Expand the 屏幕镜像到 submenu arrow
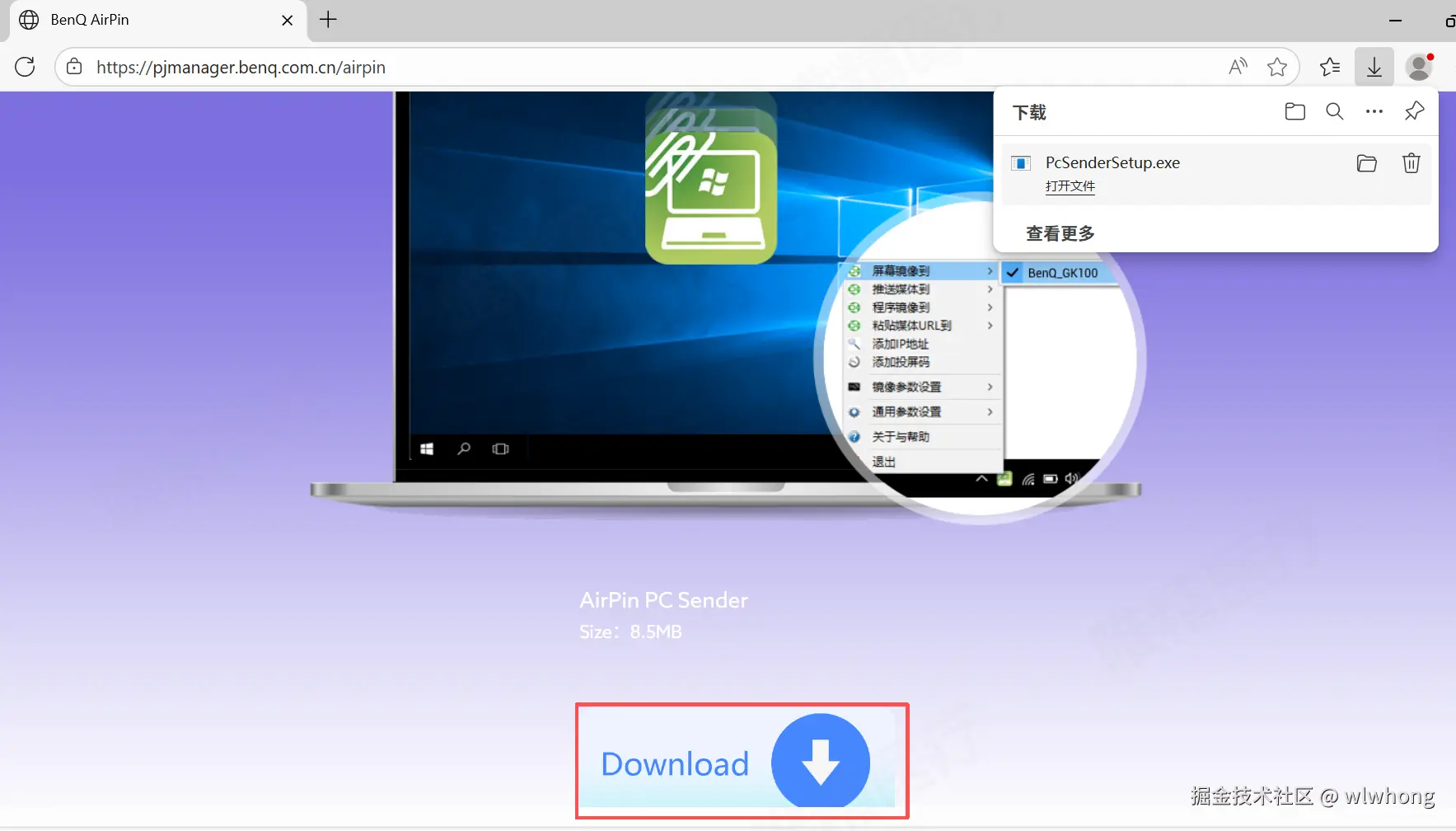 pyautogui.click(x=990, y=271)
